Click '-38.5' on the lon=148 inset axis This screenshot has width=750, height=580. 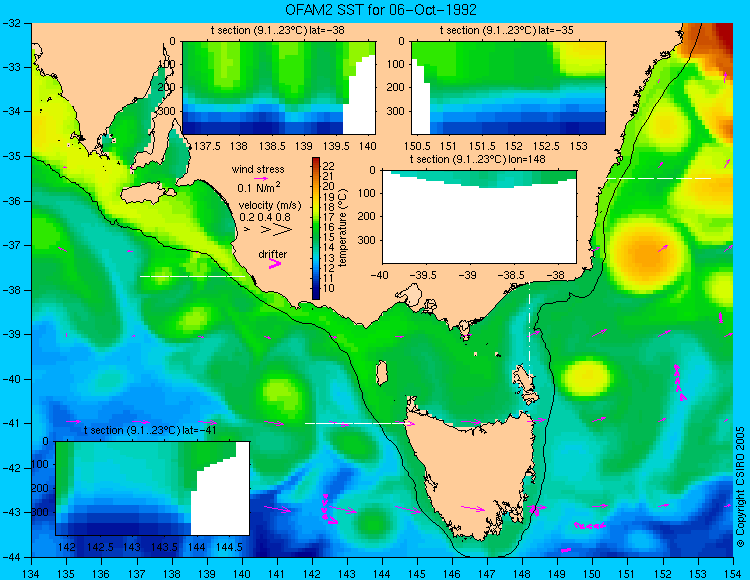click(x=512, y=275)
